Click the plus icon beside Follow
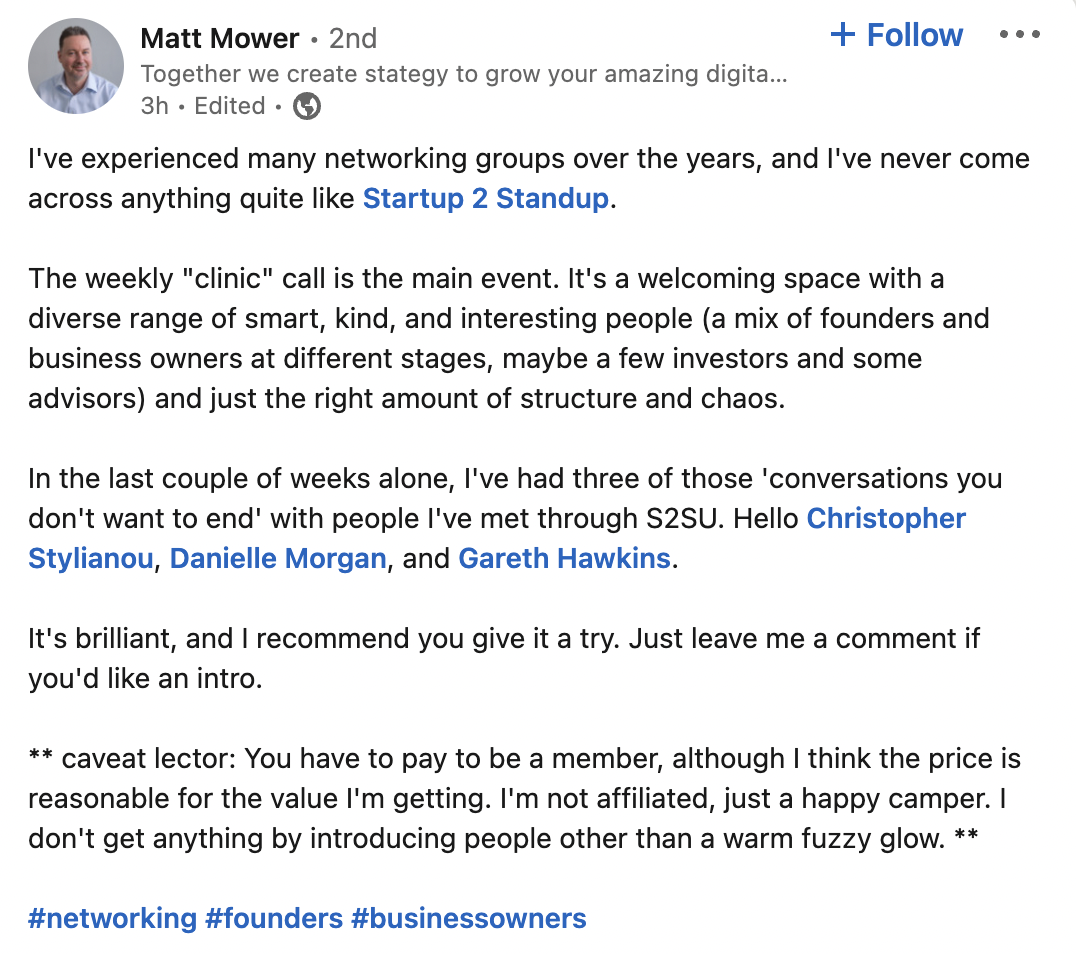Screen dimensions: 1076x954 click(843, 34)
